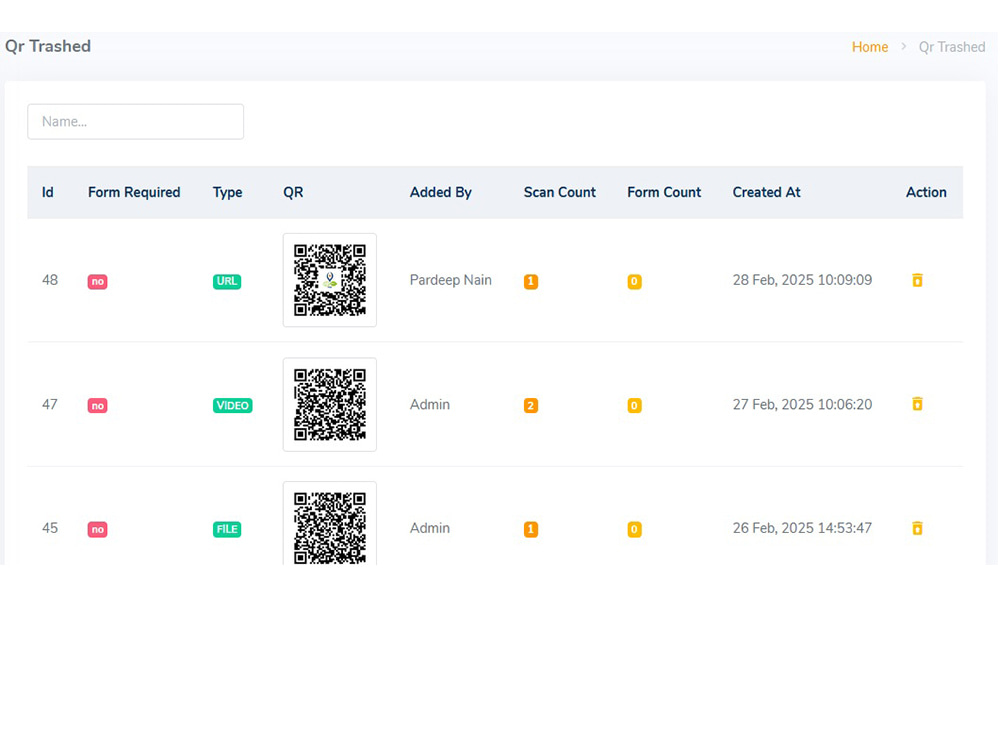1000x750 pixels.
Task: Click the Created At column header
Action: (x=767, y=192)
